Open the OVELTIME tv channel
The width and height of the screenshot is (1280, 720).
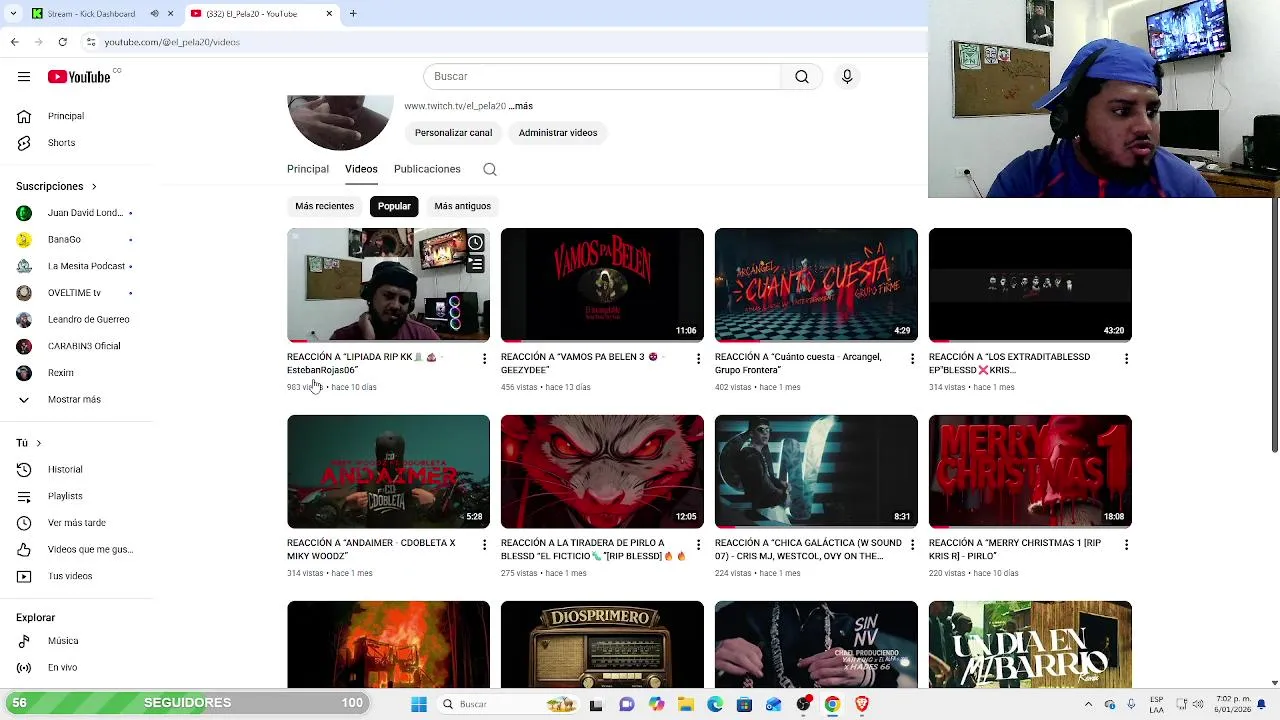[x=76, y=293]
